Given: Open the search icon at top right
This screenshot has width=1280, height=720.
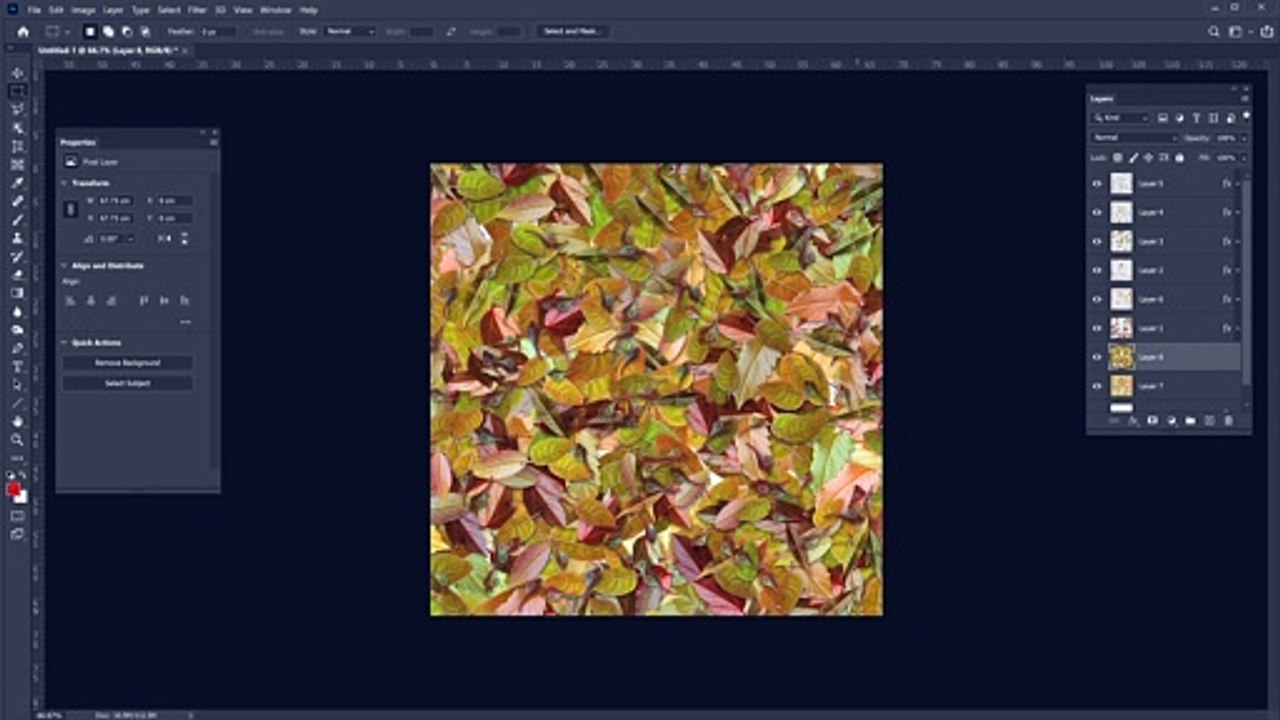Looking at the screenshot, I should tap(1214, 32).
